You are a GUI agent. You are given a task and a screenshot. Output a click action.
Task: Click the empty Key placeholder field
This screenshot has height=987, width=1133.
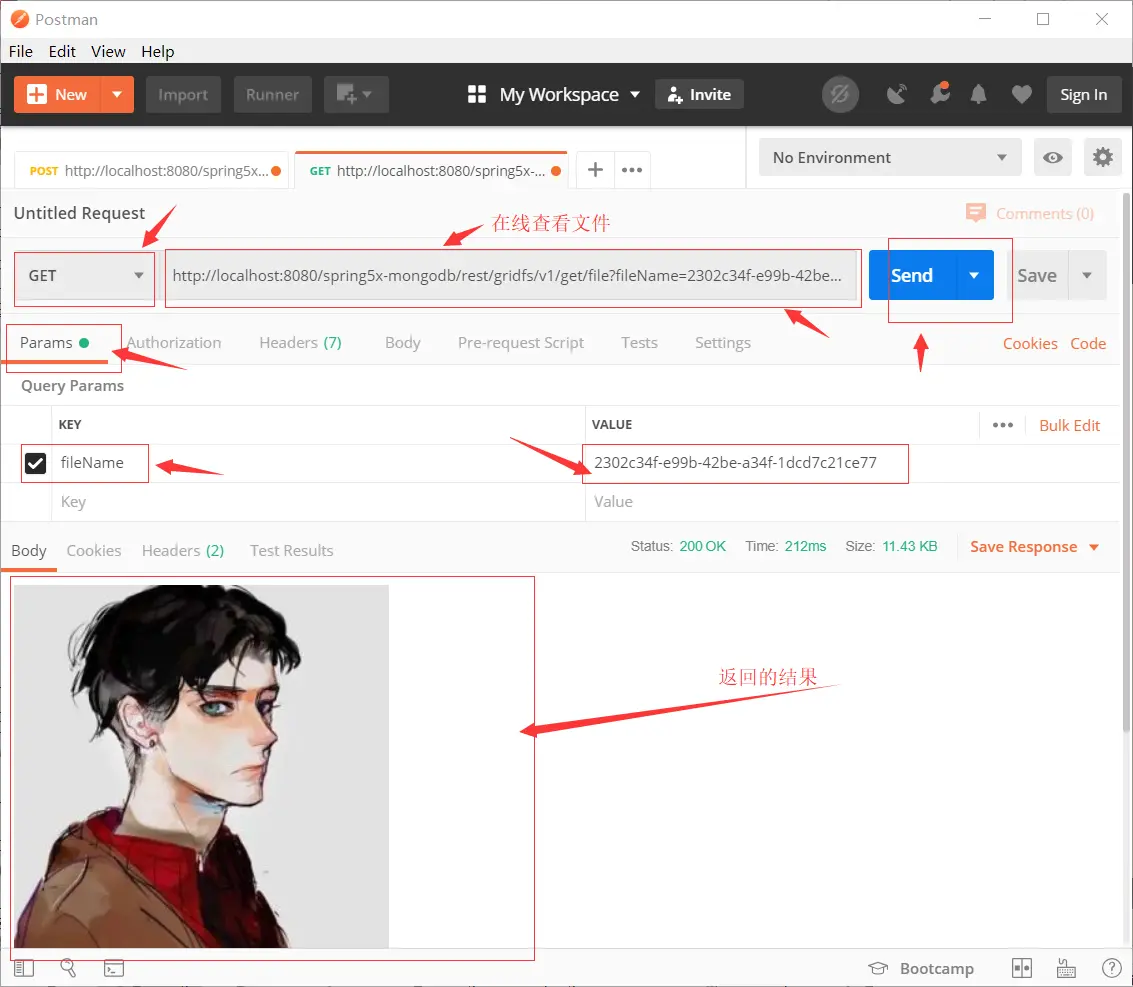click(x=318, y=501)
